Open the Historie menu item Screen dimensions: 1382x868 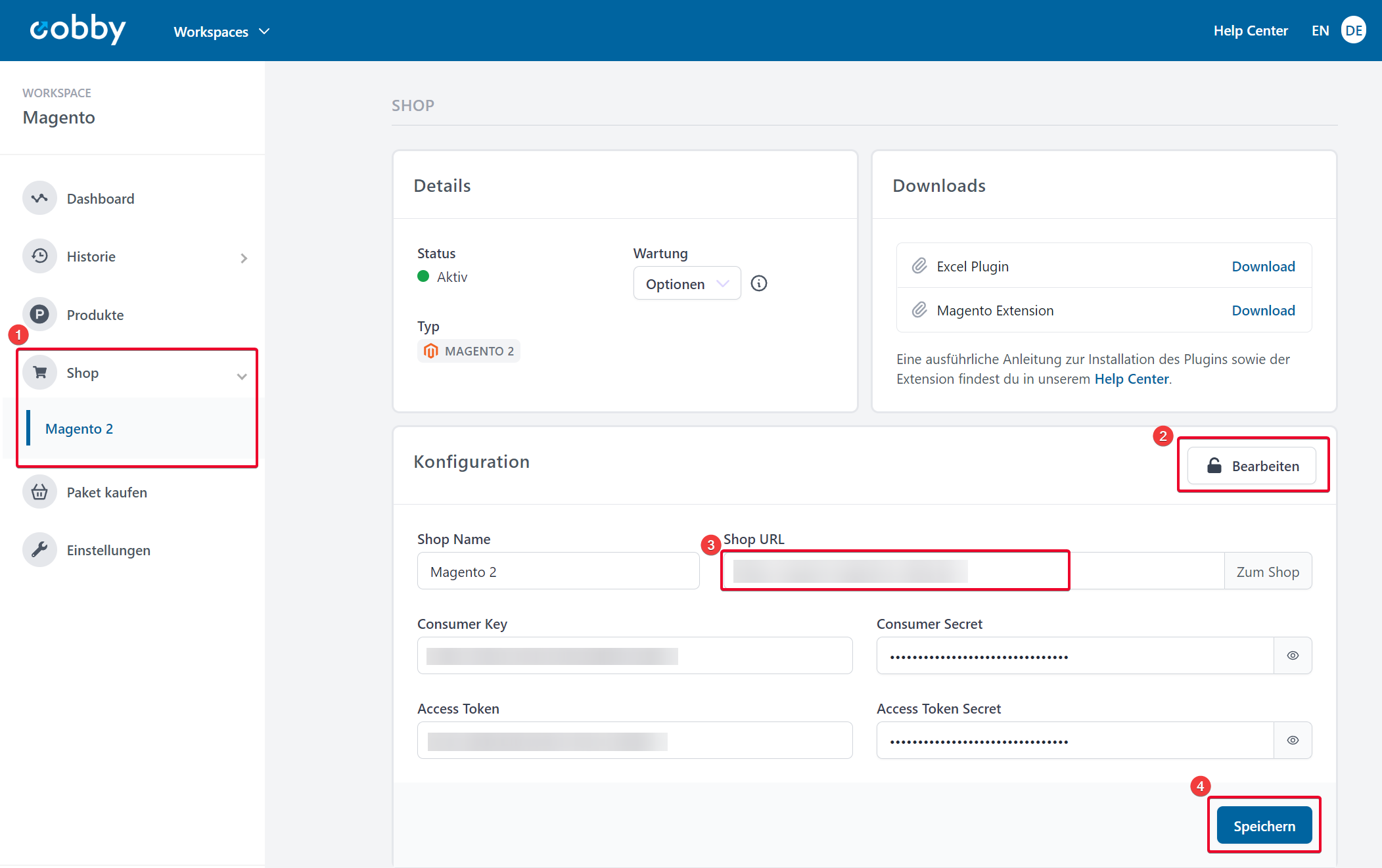click(91, 256)
